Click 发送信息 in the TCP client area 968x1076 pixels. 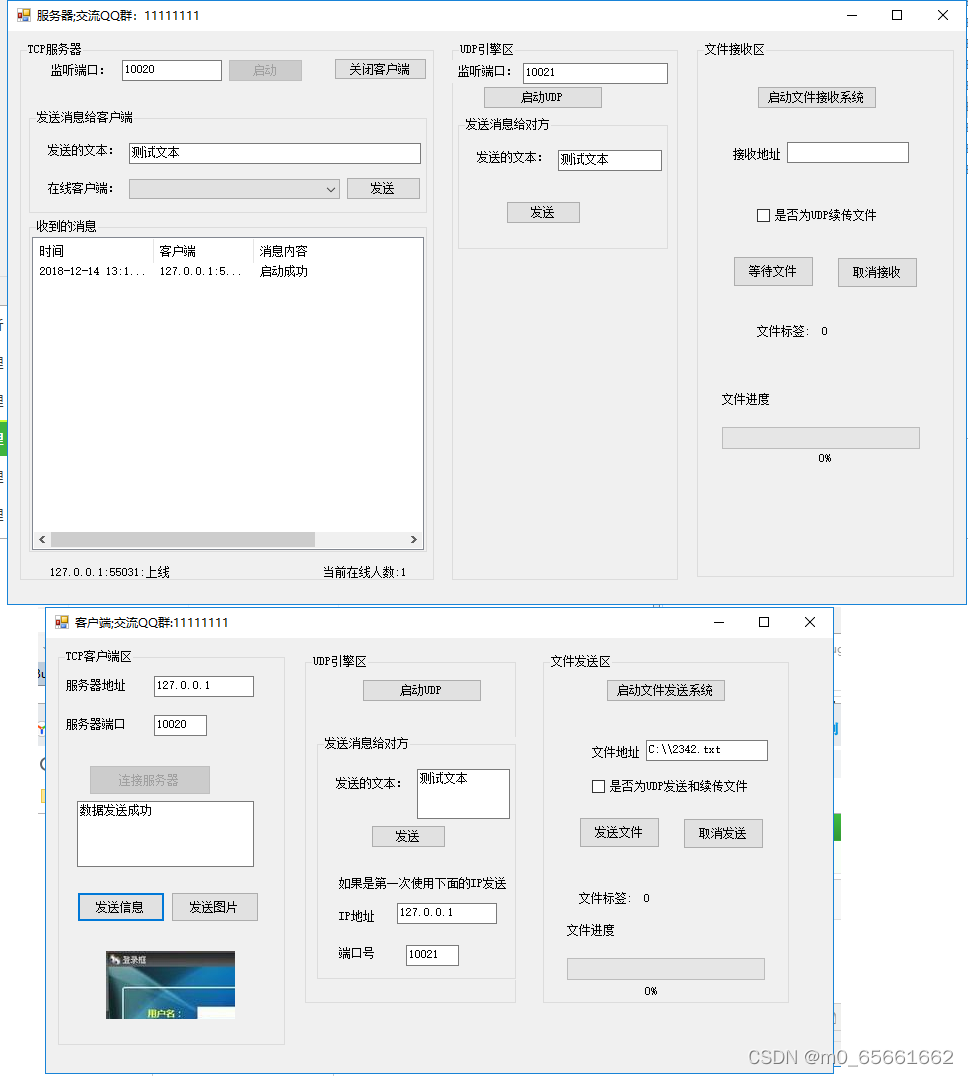(120, 907)
